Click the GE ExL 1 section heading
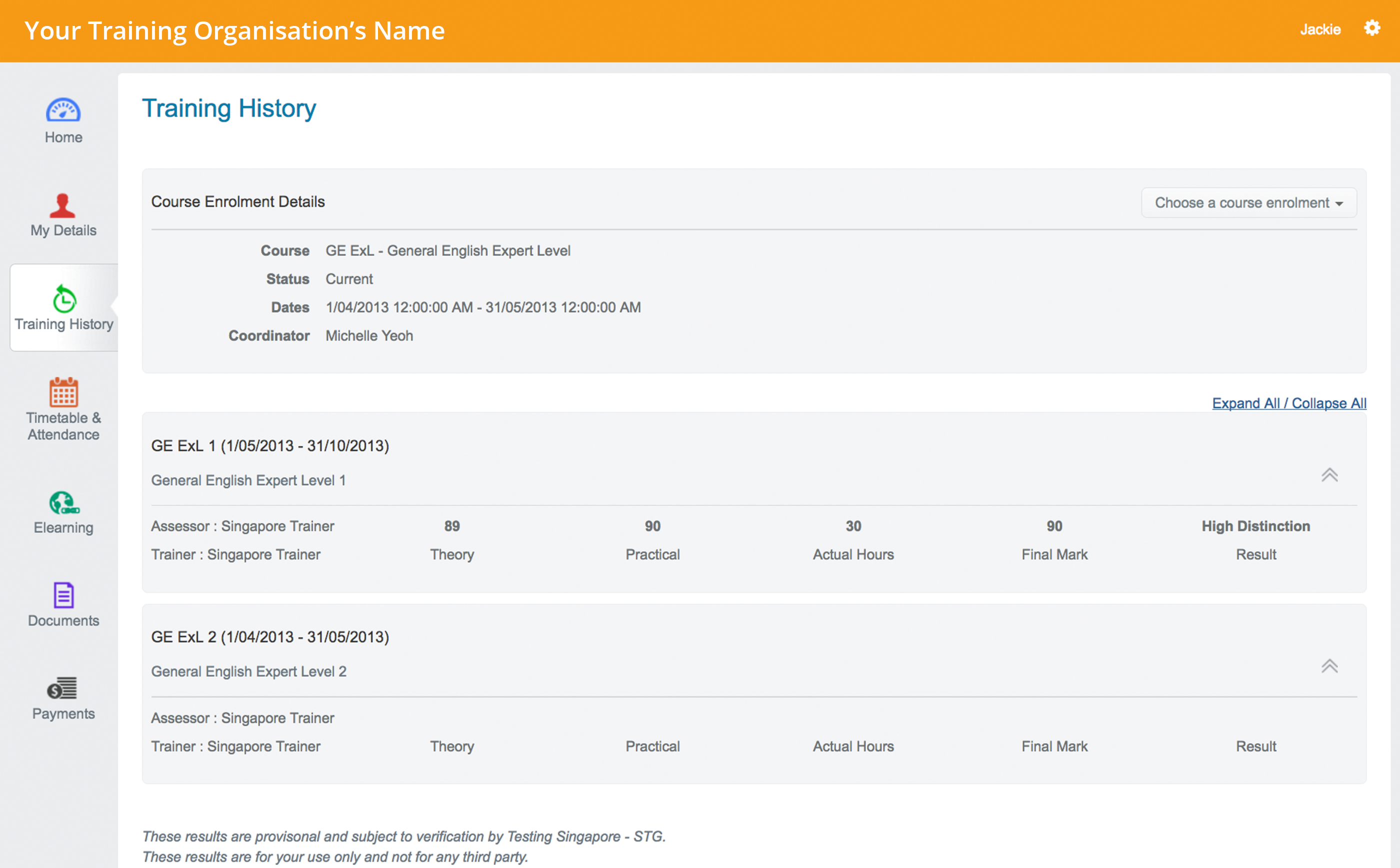 (270, 445)
